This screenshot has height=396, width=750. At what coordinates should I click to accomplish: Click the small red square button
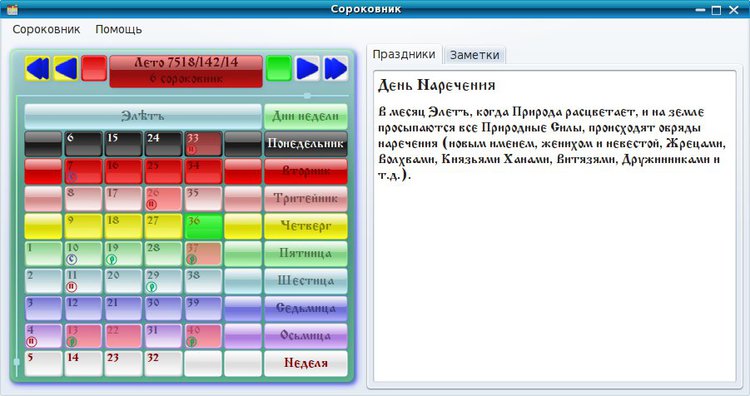94,68
